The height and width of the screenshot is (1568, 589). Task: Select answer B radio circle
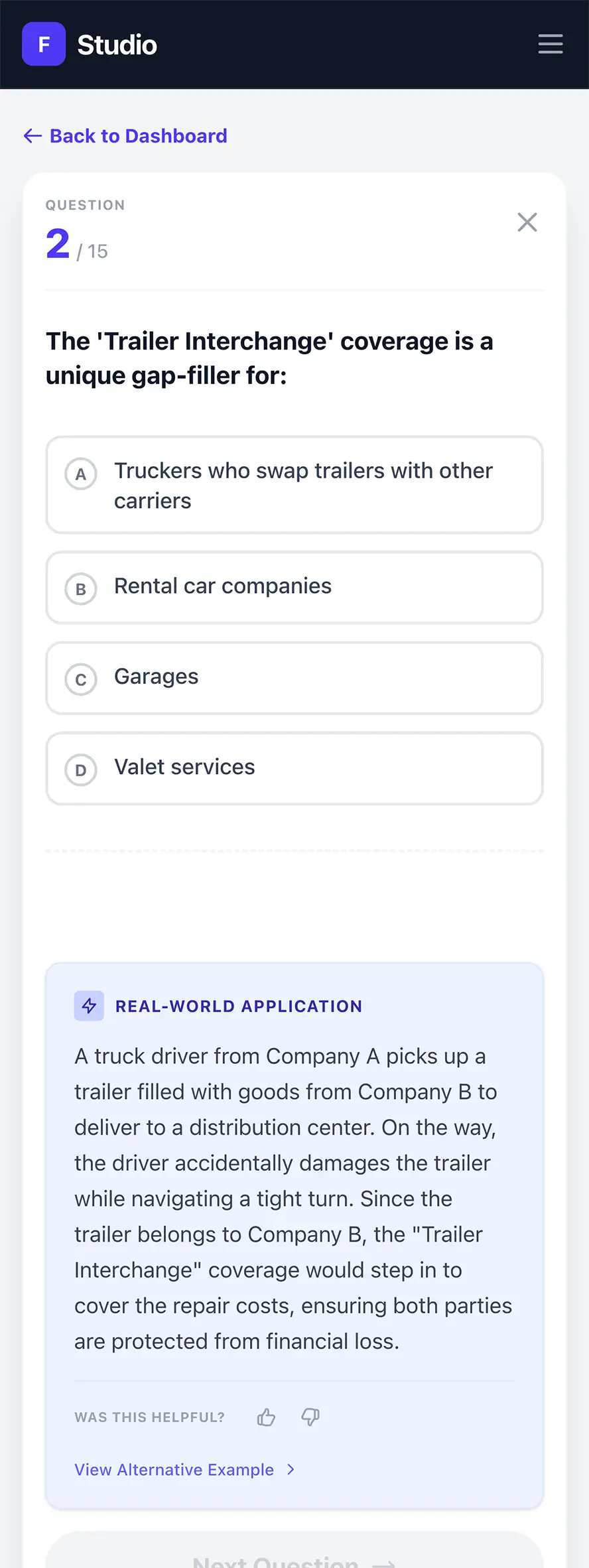point(81,589)
